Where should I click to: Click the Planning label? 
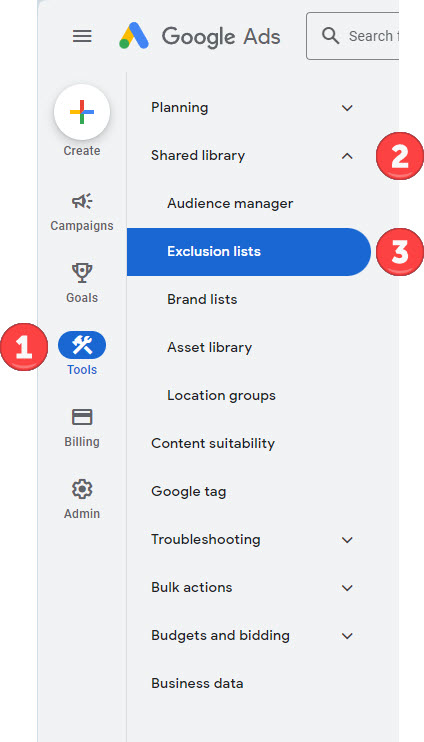pyautogui.click(x=180, y=108)
